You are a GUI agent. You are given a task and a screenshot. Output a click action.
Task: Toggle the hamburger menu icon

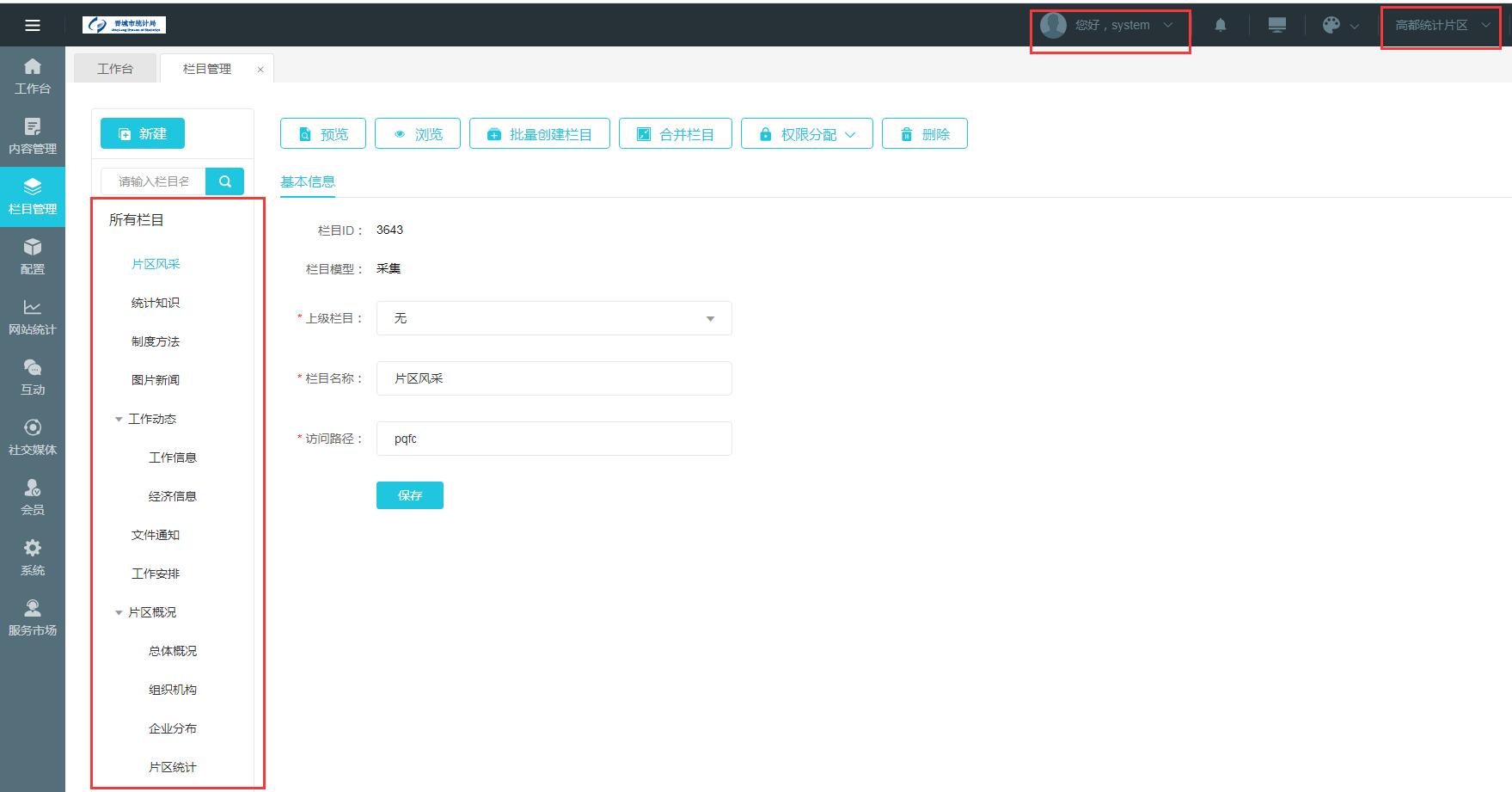pyautogui.click(x=33, y=25)
